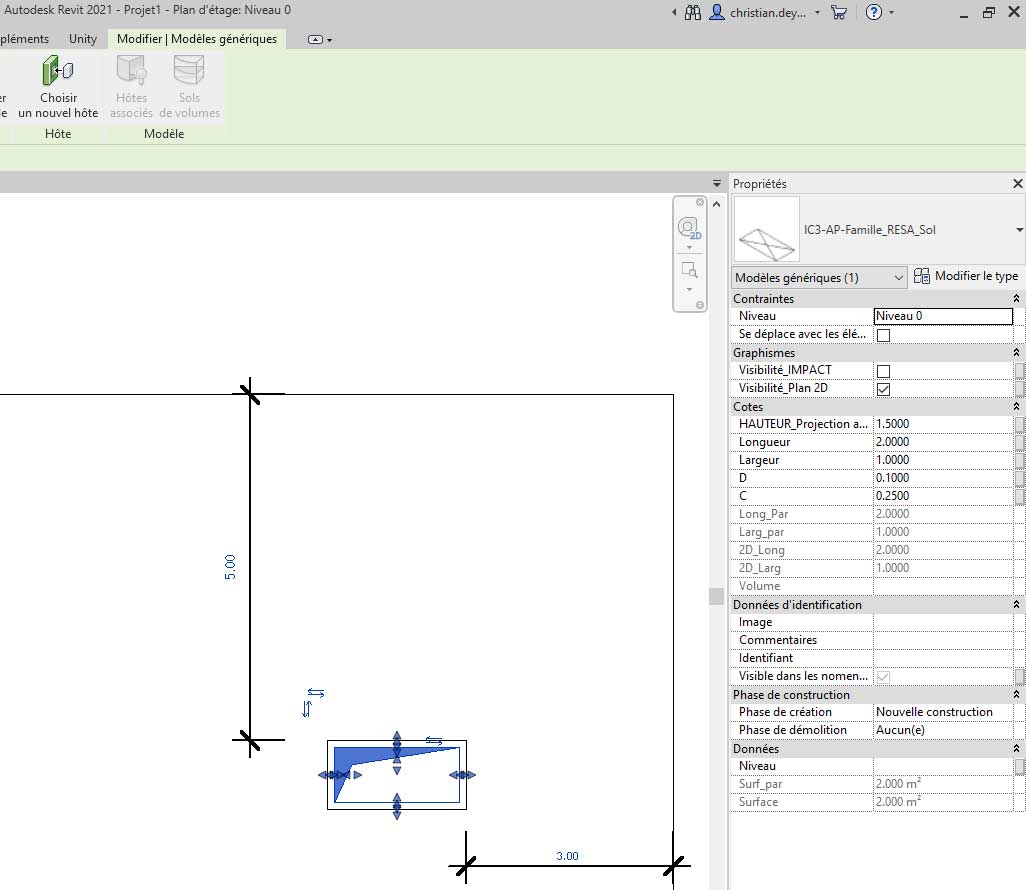
Task: Open the Autodesk shopping cart icon
Action: pos(839,13)
